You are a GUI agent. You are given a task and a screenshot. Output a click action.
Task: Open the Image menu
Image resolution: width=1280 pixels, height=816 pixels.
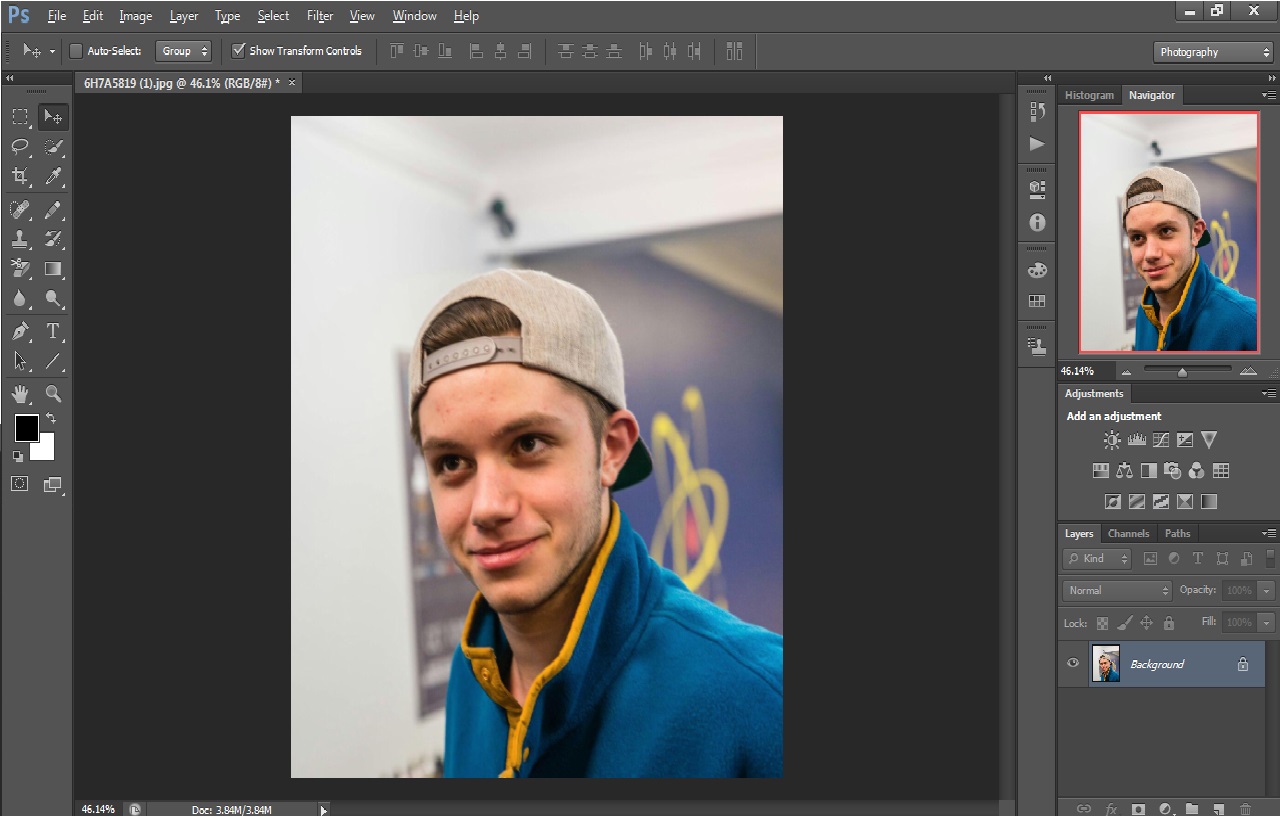point(136,16)
